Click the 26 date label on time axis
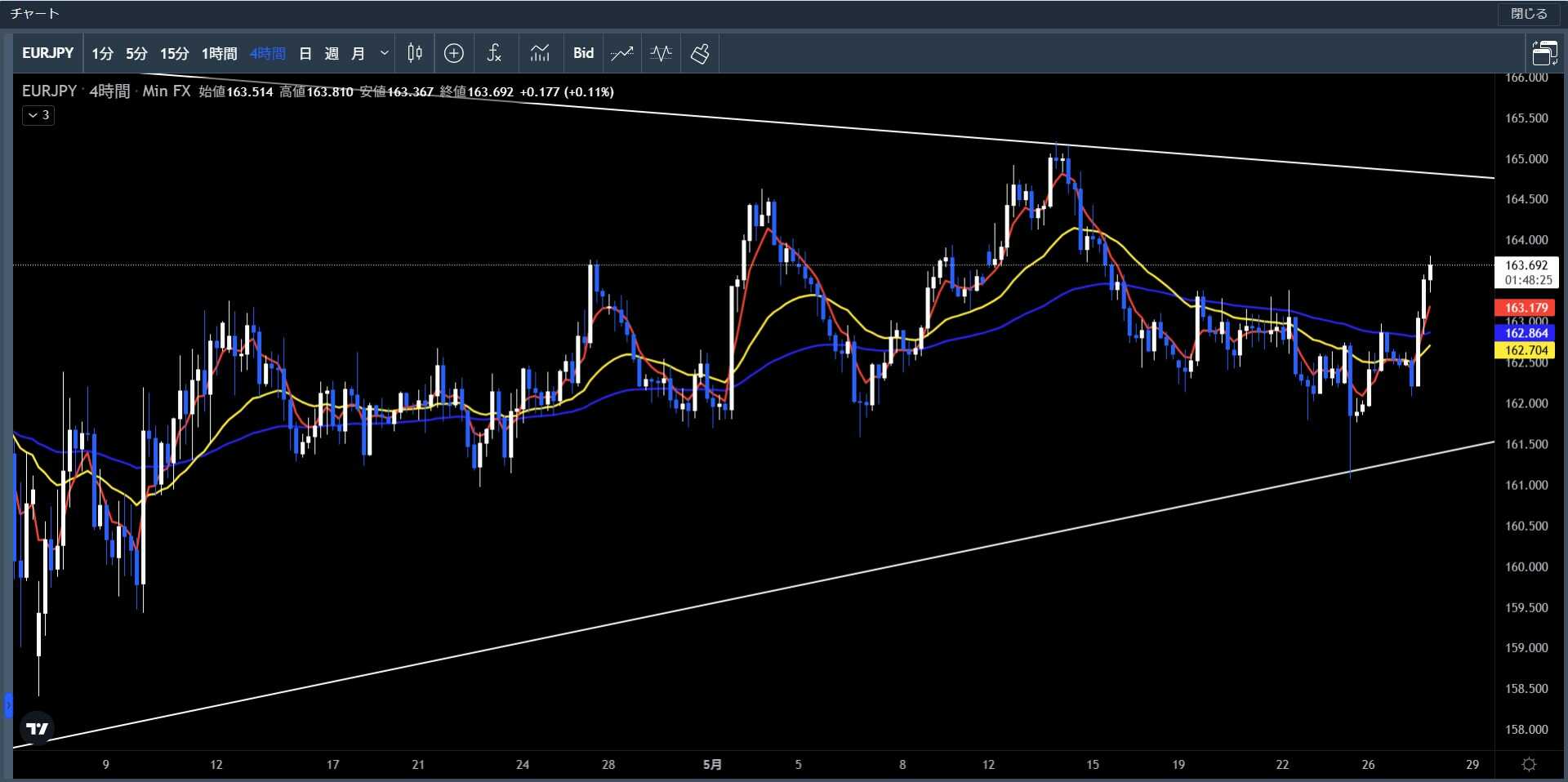Screen dimensions: 1568x782 pos(1368,765)
